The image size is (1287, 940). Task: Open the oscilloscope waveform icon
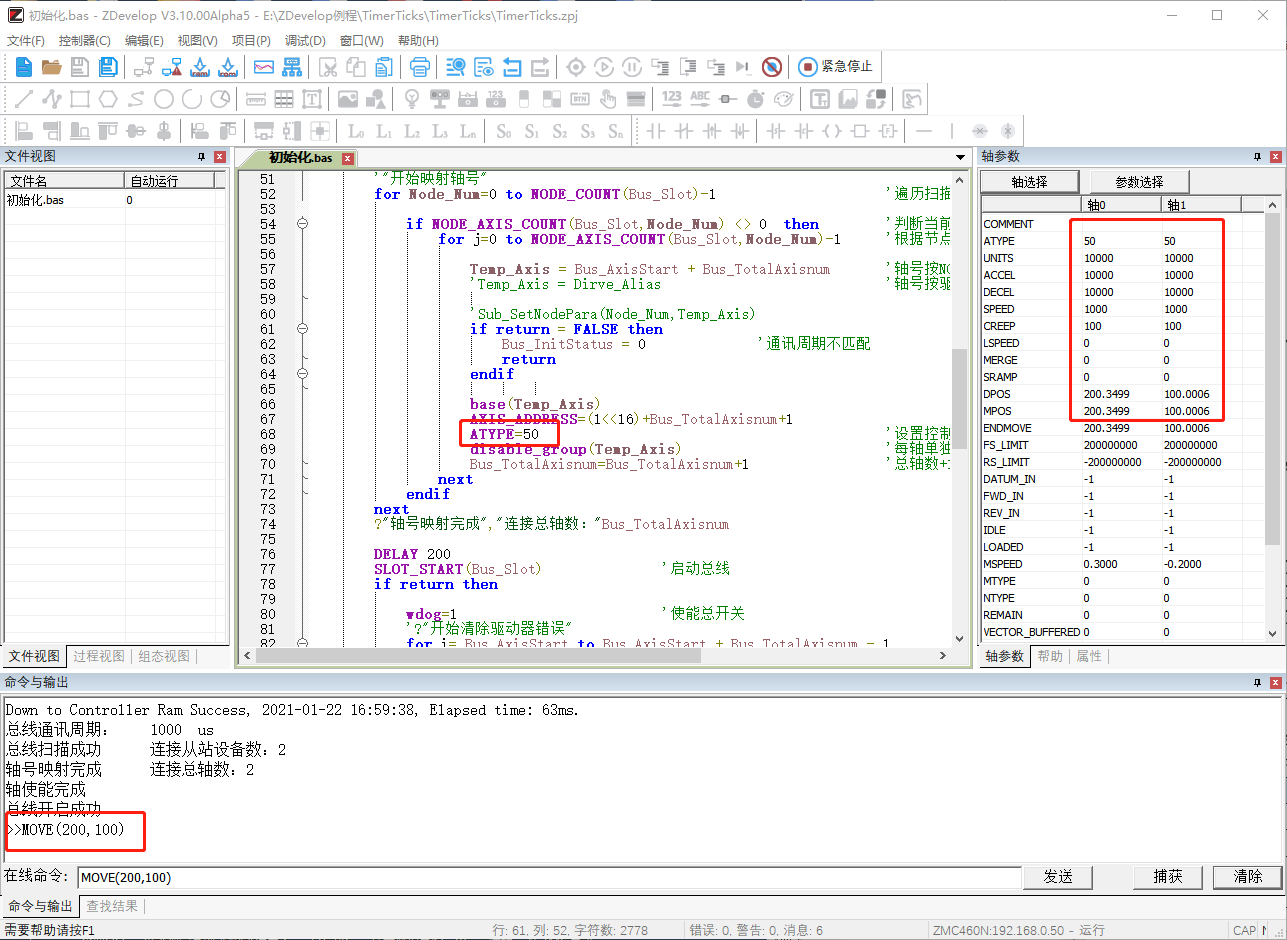pos(264,67)
